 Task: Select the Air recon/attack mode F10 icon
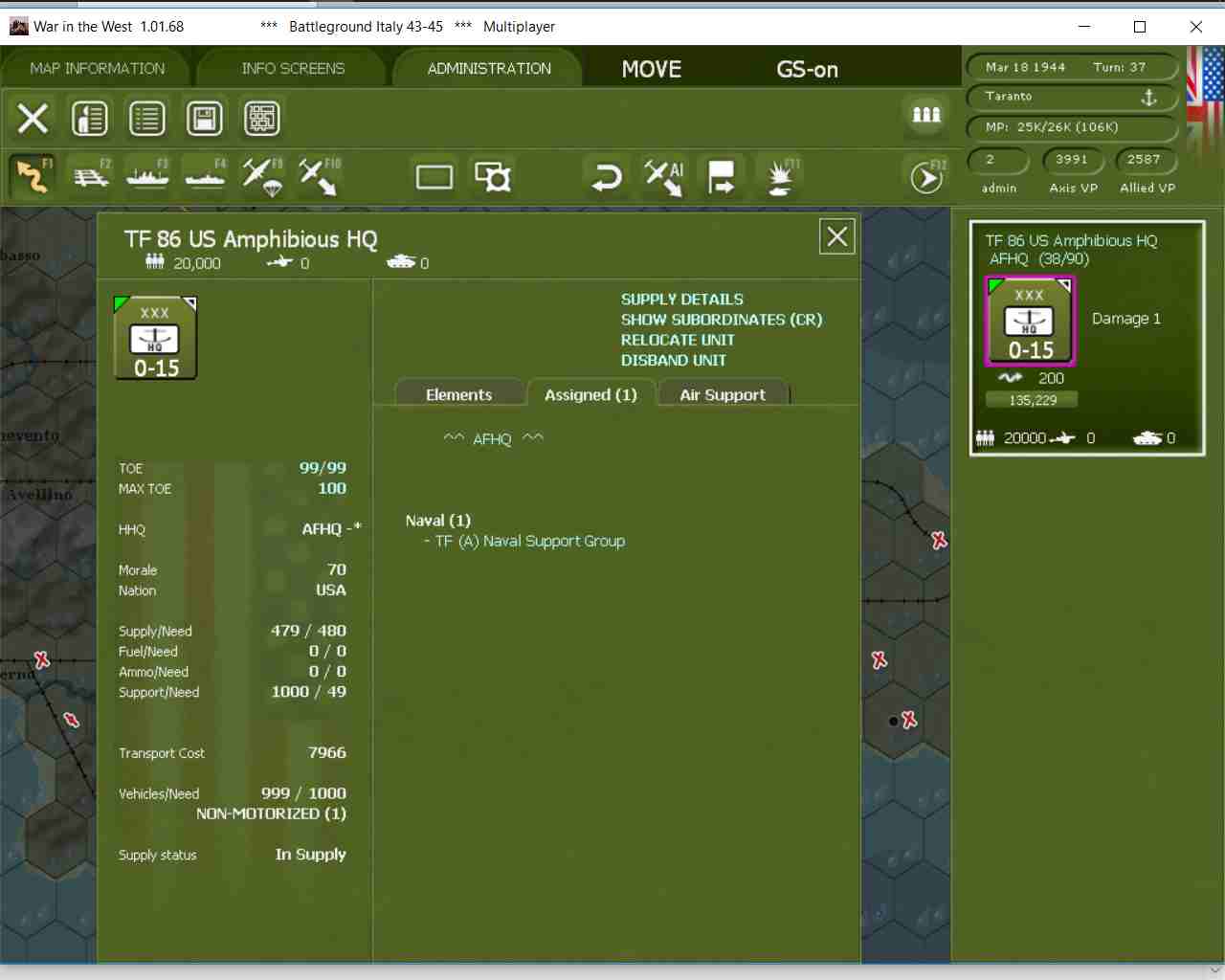click(319, 176)
